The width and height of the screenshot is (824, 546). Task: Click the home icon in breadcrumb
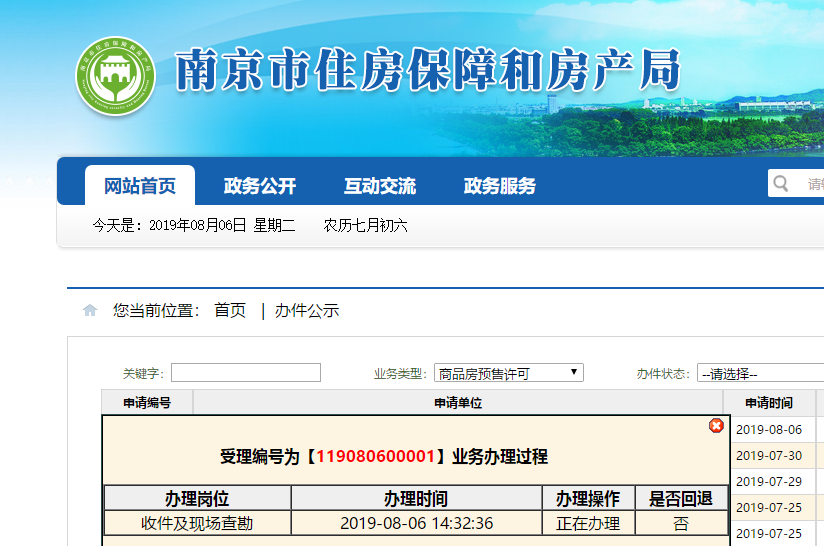(90, 311)
